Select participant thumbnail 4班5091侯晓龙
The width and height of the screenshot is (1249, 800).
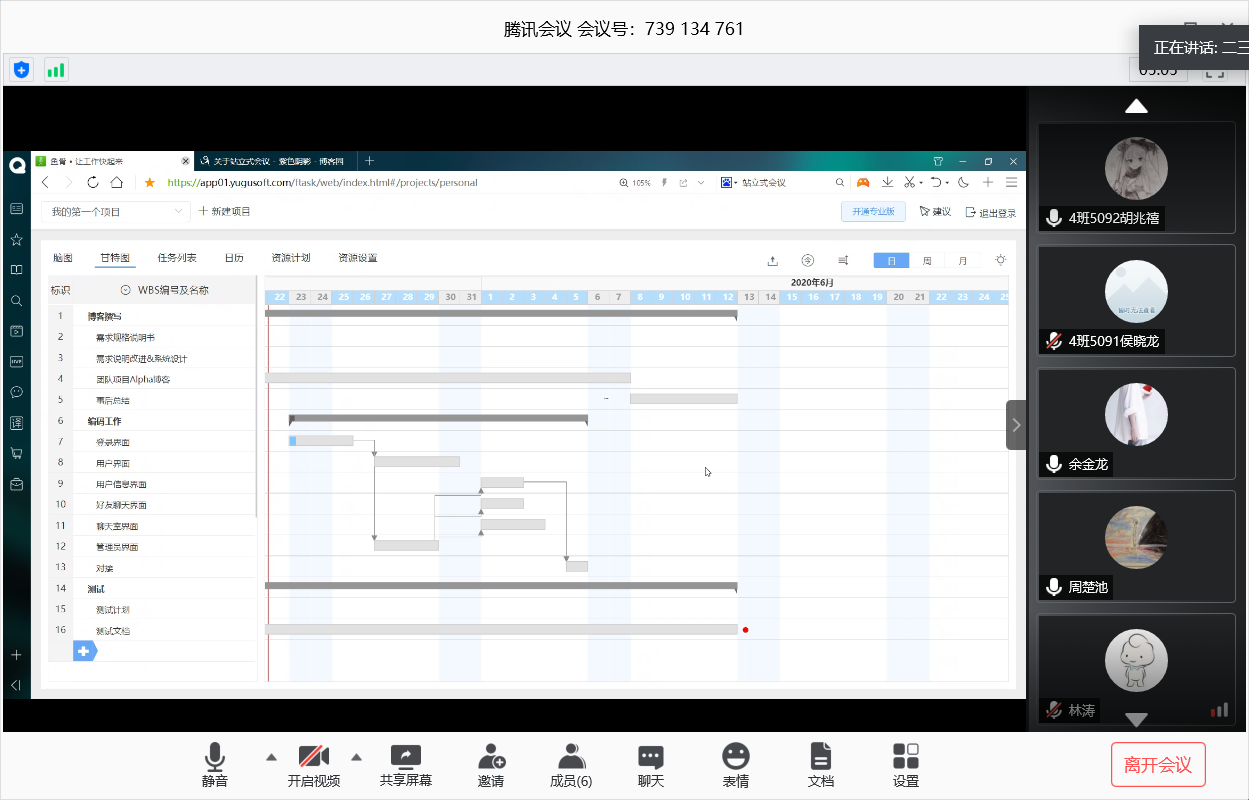coord(1136,300)
